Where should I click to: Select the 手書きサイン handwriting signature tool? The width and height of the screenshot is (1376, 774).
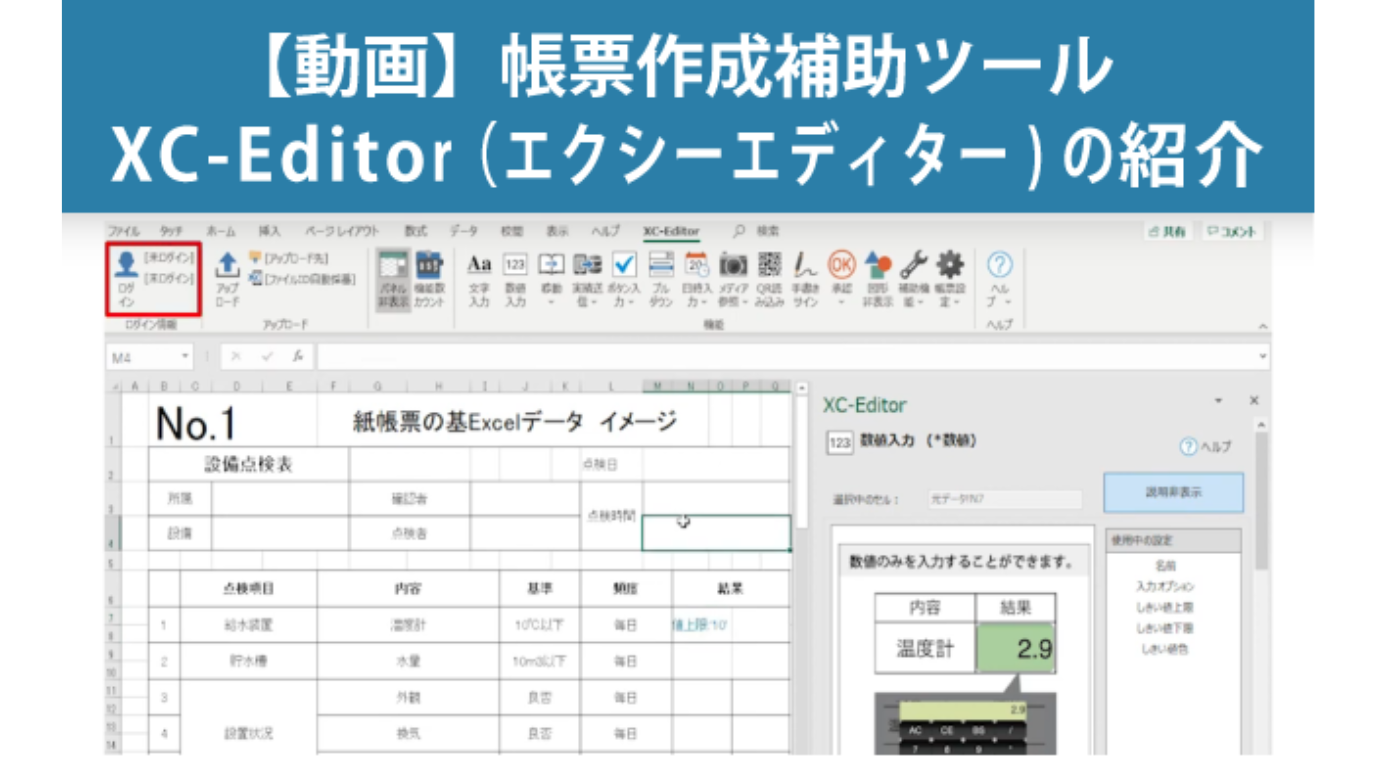pos(805,264)
